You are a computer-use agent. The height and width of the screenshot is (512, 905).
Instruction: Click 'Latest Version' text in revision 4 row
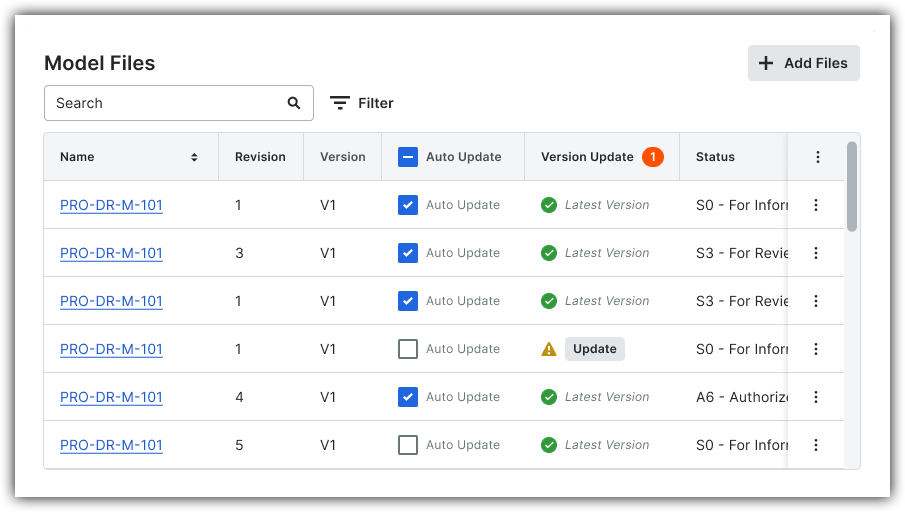(x=607, y=397)
